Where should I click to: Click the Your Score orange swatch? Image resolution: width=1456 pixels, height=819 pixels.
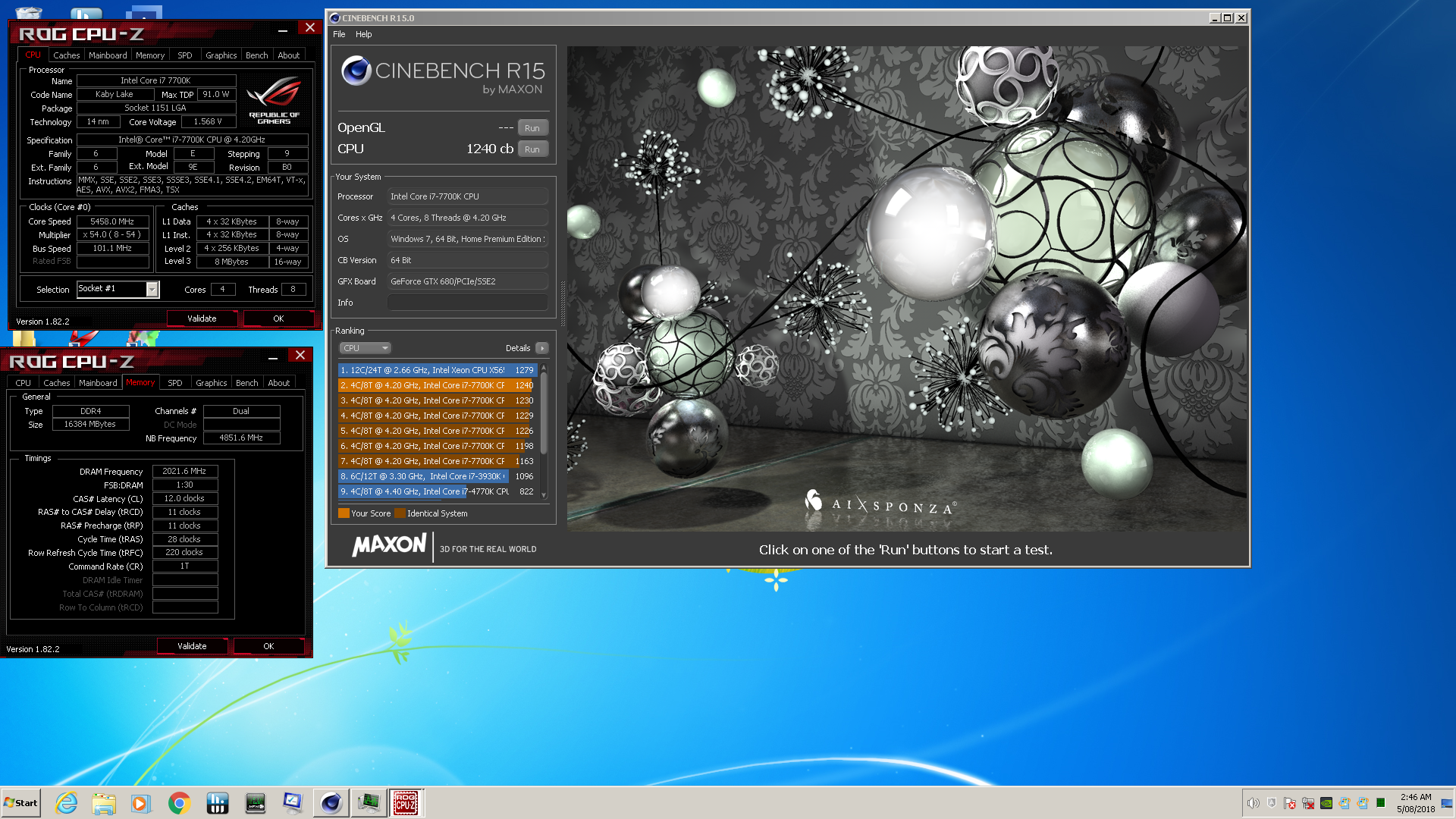tap(344, 513)
